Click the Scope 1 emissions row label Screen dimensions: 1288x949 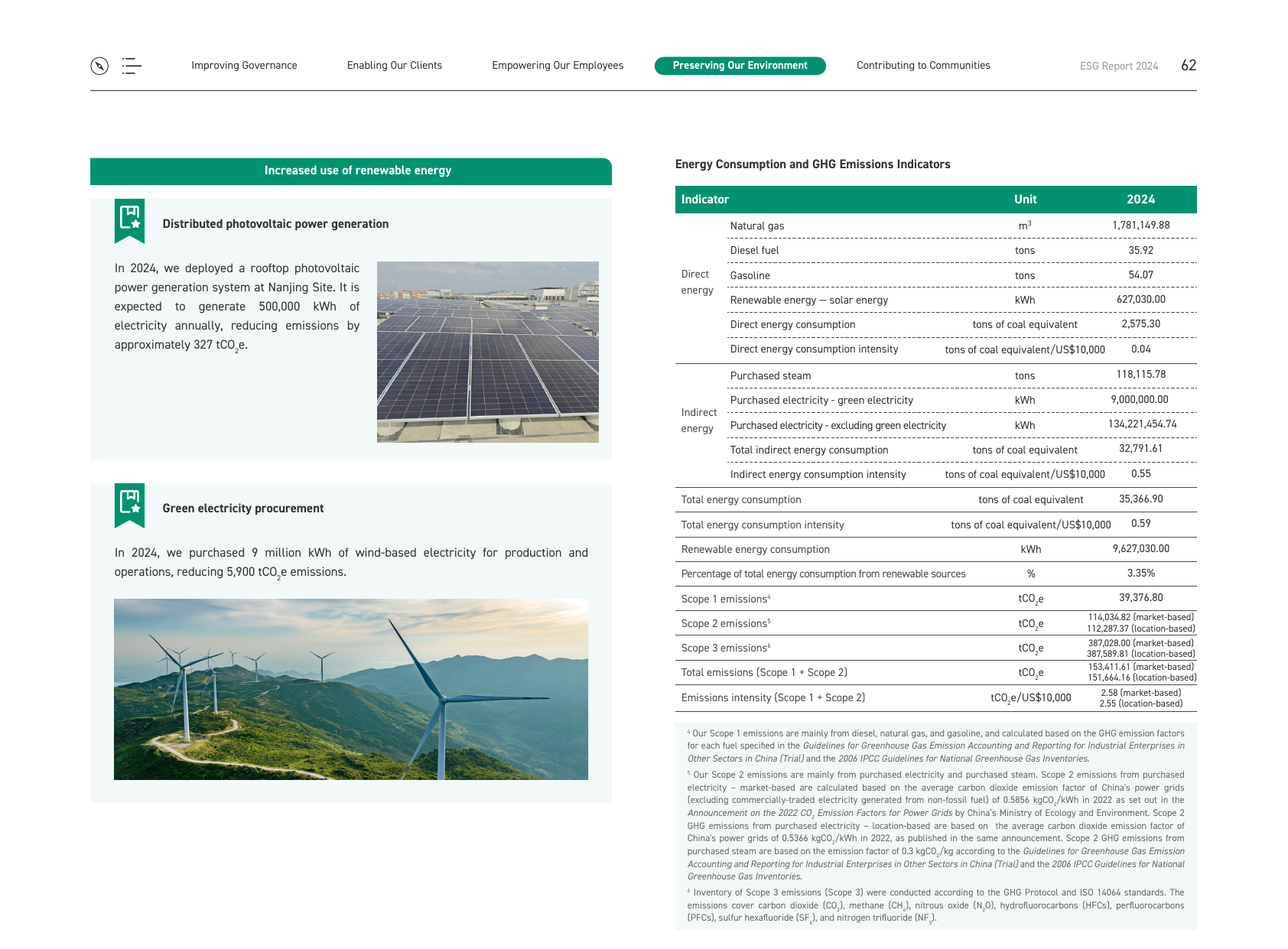pos(726,600)
